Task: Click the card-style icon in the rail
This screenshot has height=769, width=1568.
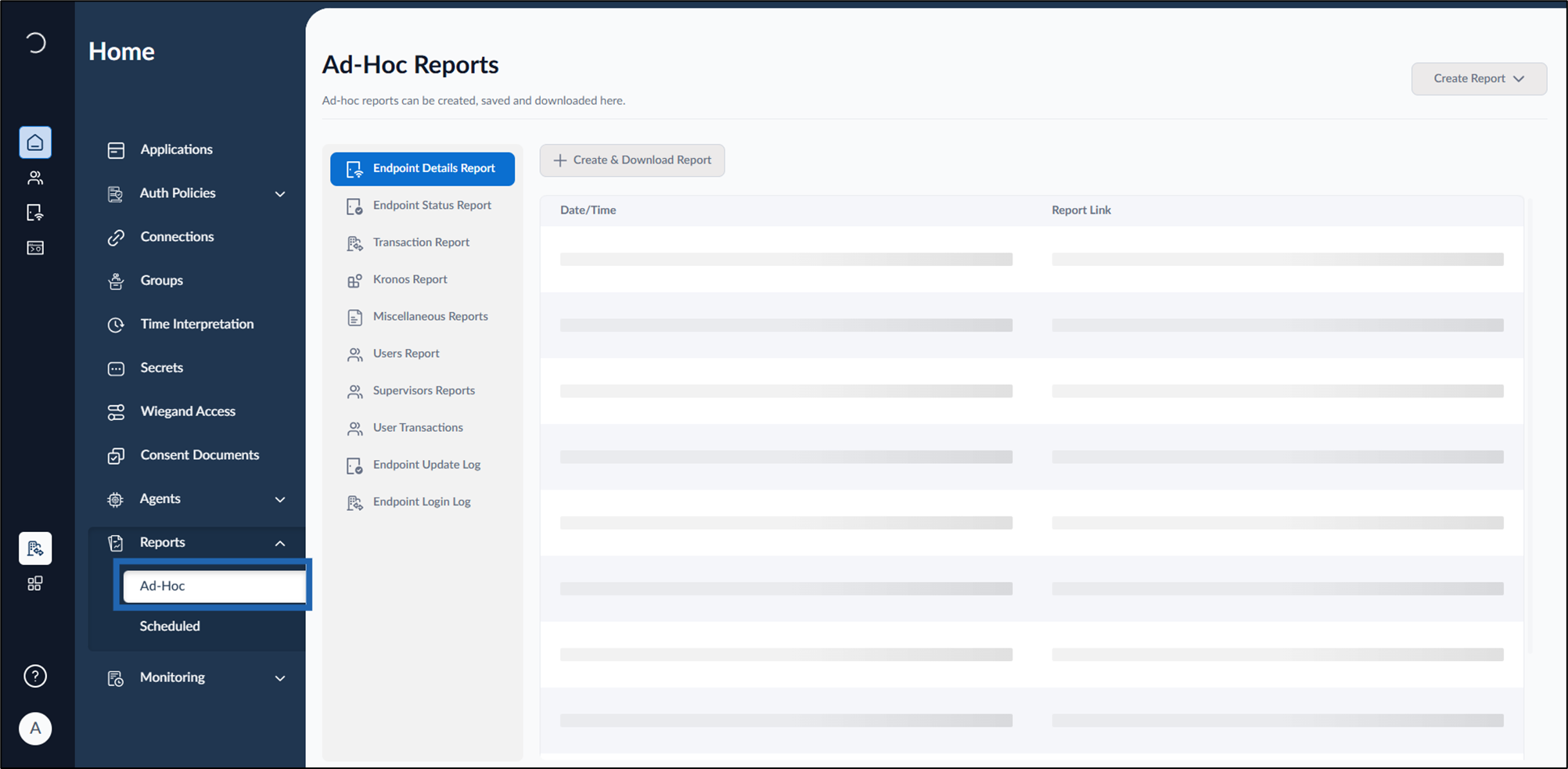Action: 35,248
